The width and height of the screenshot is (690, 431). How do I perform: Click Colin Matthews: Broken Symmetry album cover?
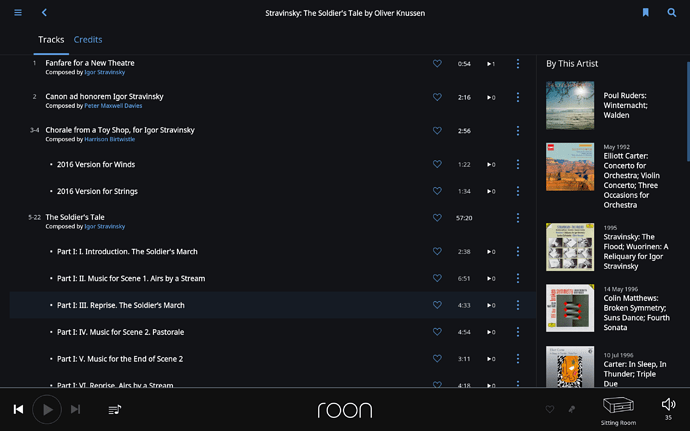coord(570,308)
